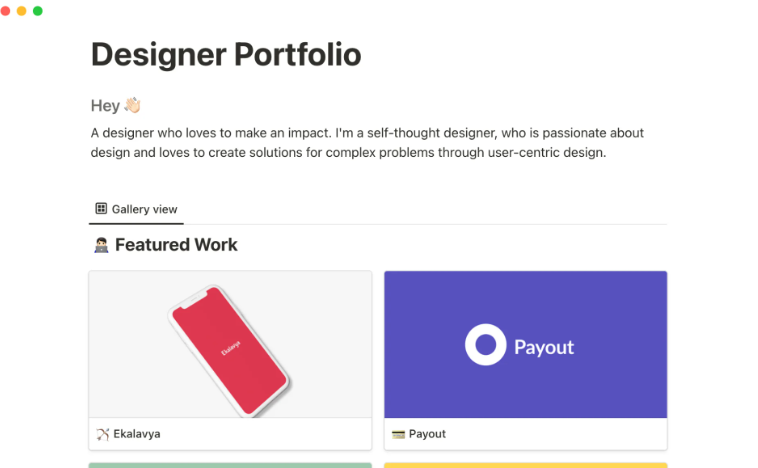Image resolution: width=758 pixels, height=468 pixels.
Task: Open the Ekalavya project title link
Action: [x=137, y=434]
